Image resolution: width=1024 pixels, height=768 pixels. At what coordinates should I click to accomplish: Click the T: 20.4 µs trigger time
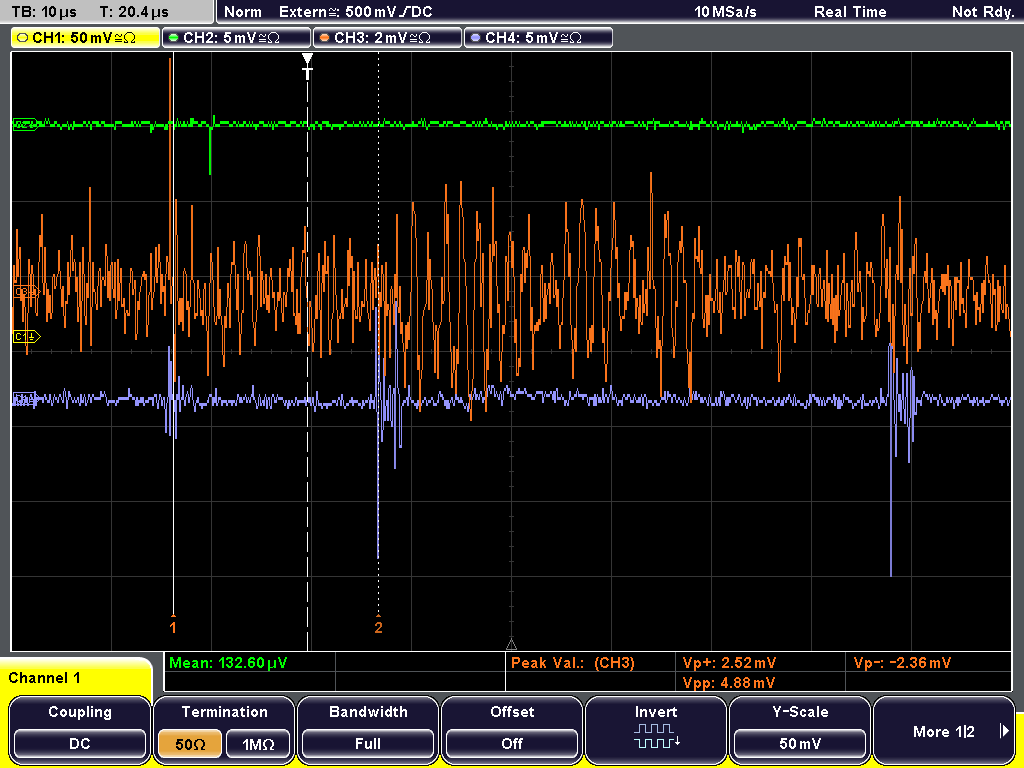134,12
